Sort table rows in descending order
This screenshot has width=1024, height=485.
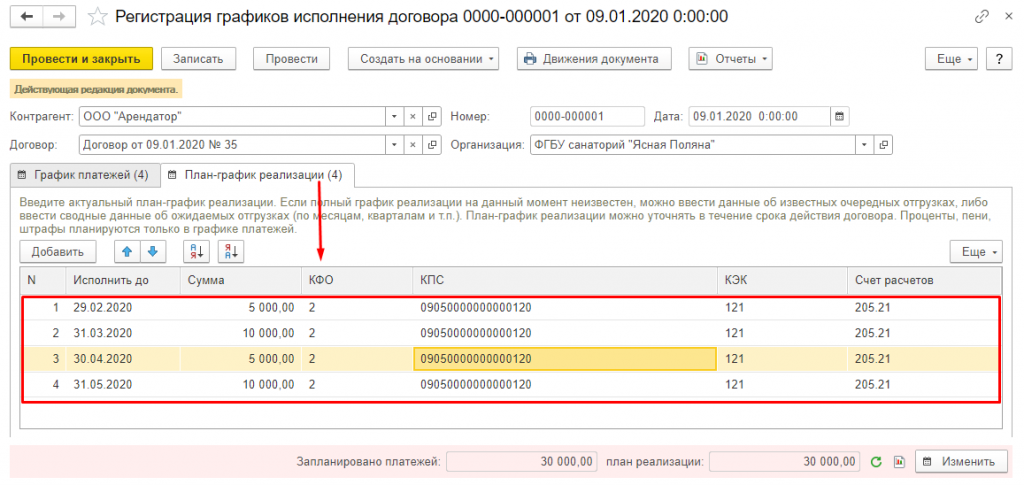point(230,252)
